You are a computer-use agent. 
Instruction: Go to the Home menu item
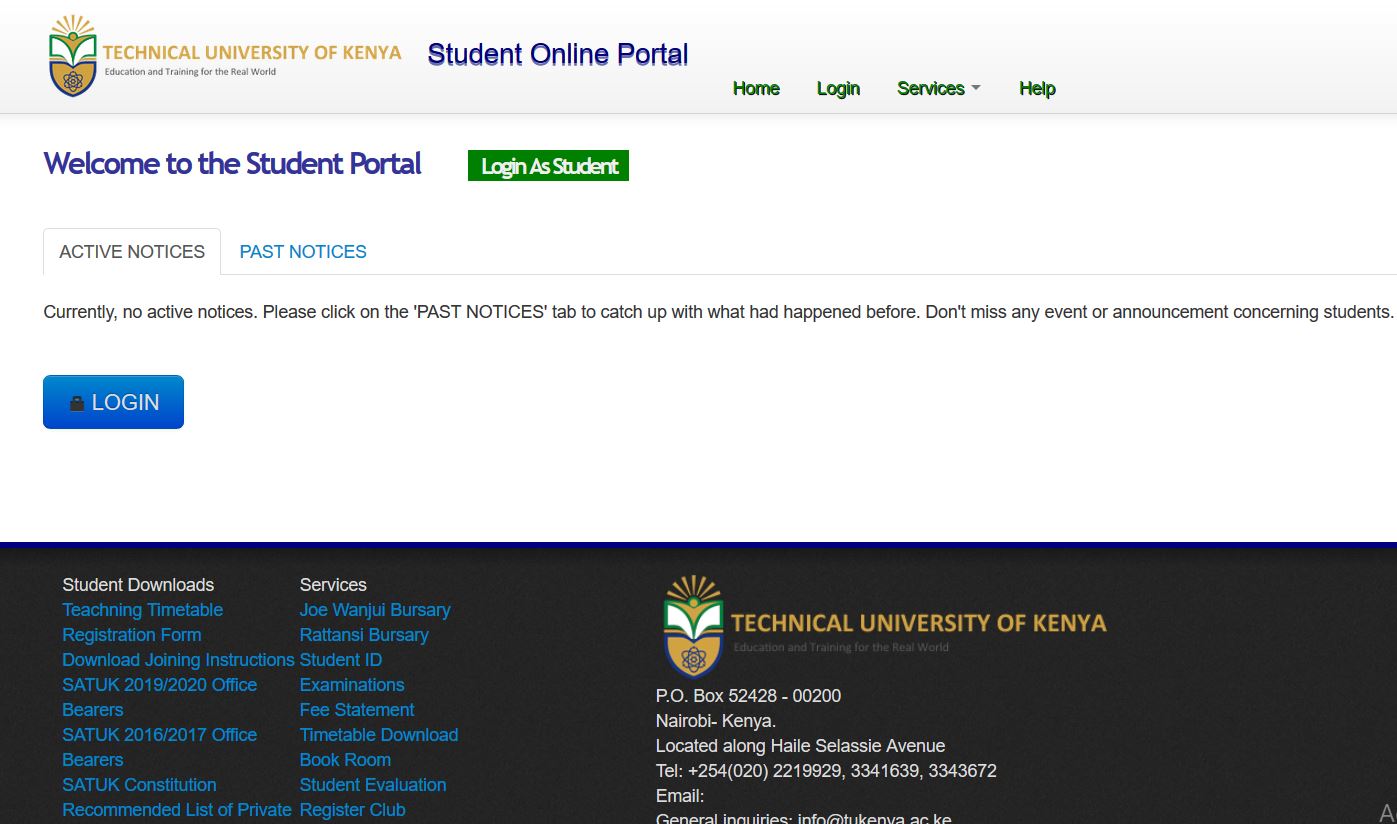click(756, 88)
